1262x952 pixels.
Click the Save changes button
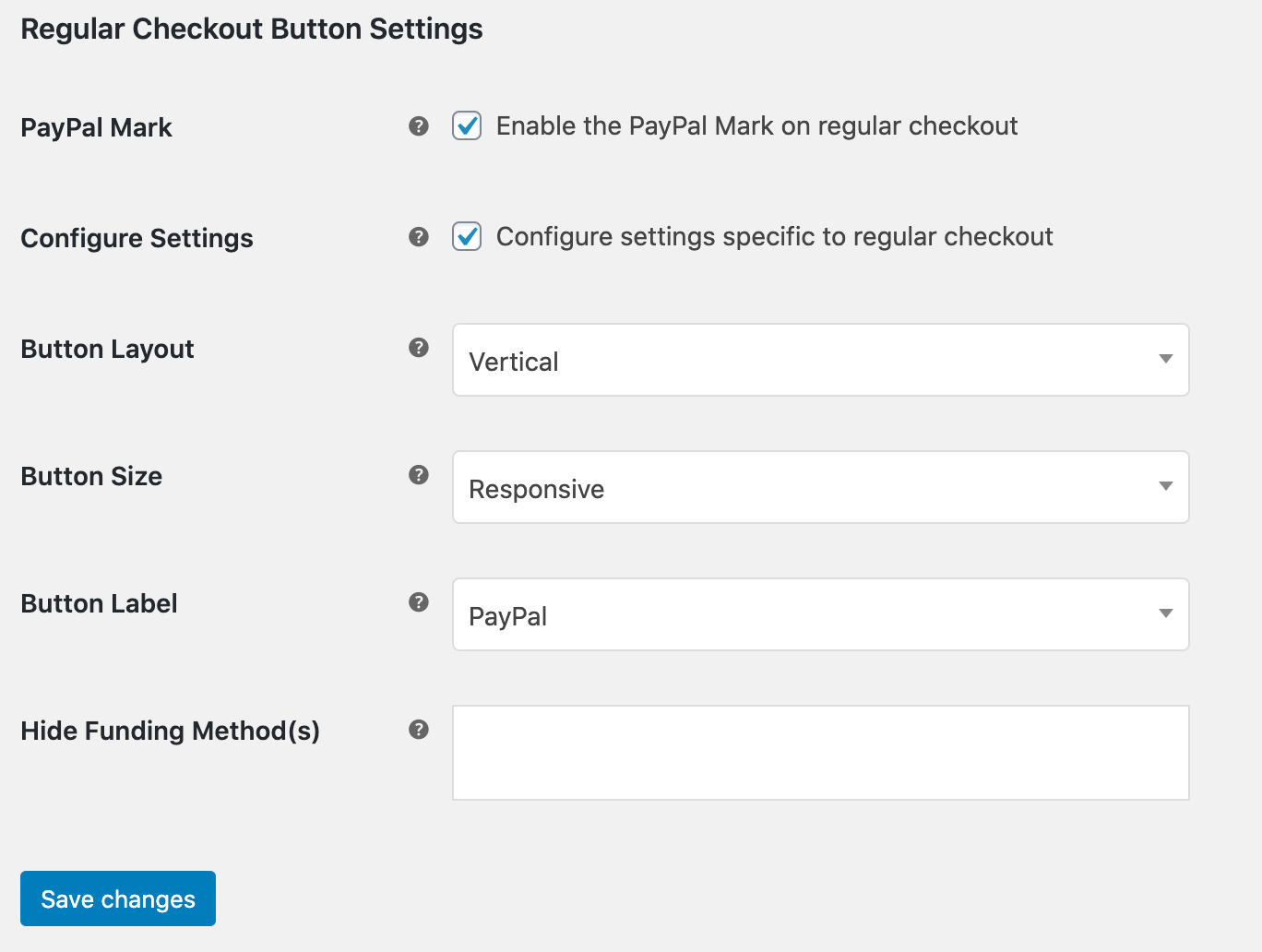(117, 898)
